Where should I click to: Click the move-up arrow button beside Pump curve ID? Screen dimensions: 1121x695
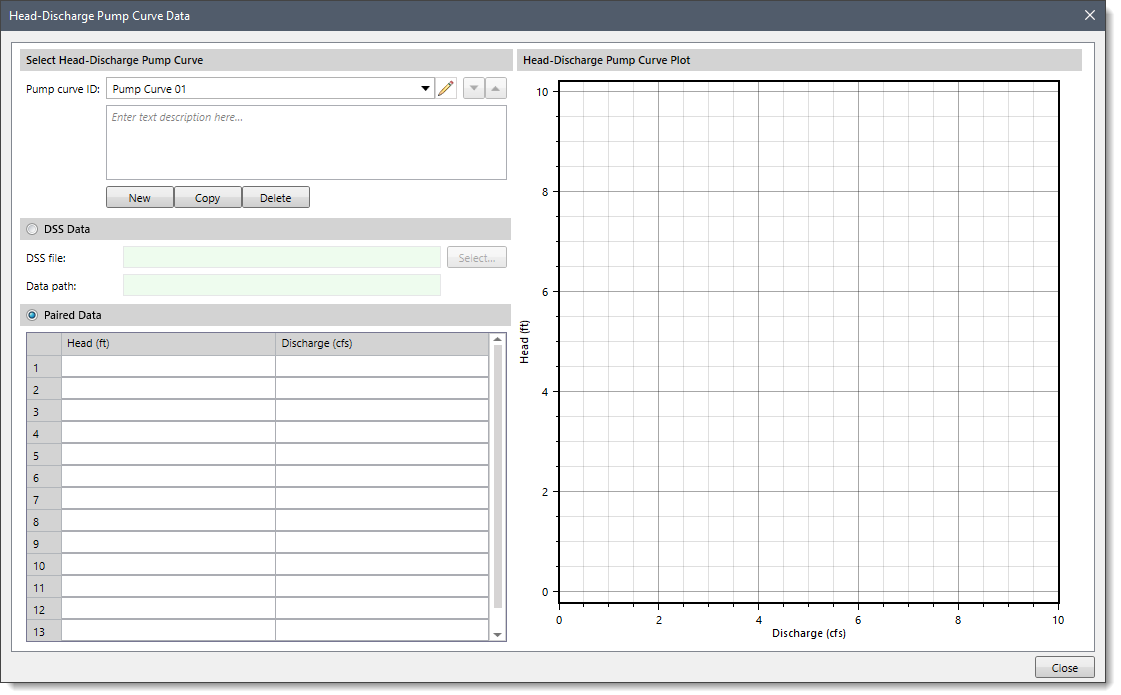coord(495,89)
